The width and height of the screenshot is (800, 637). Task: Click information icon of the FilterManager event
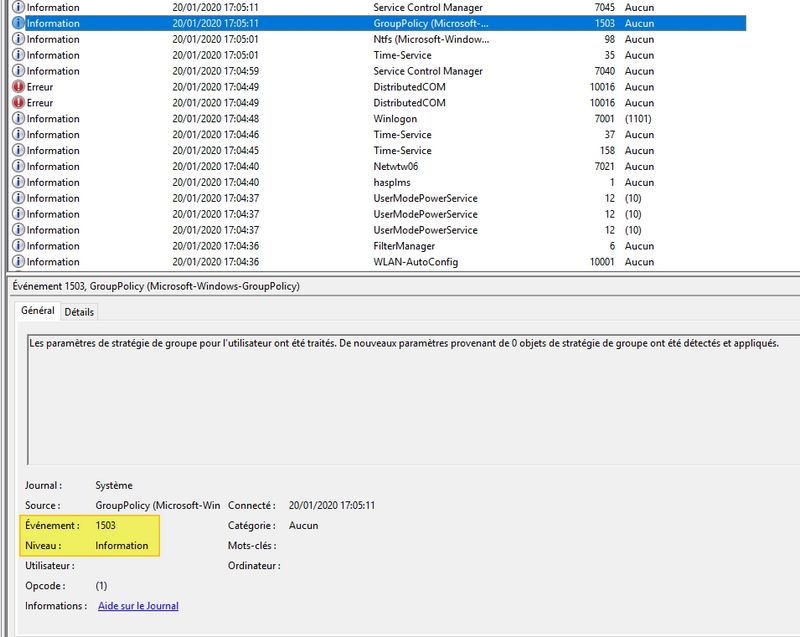click(18, 246)
